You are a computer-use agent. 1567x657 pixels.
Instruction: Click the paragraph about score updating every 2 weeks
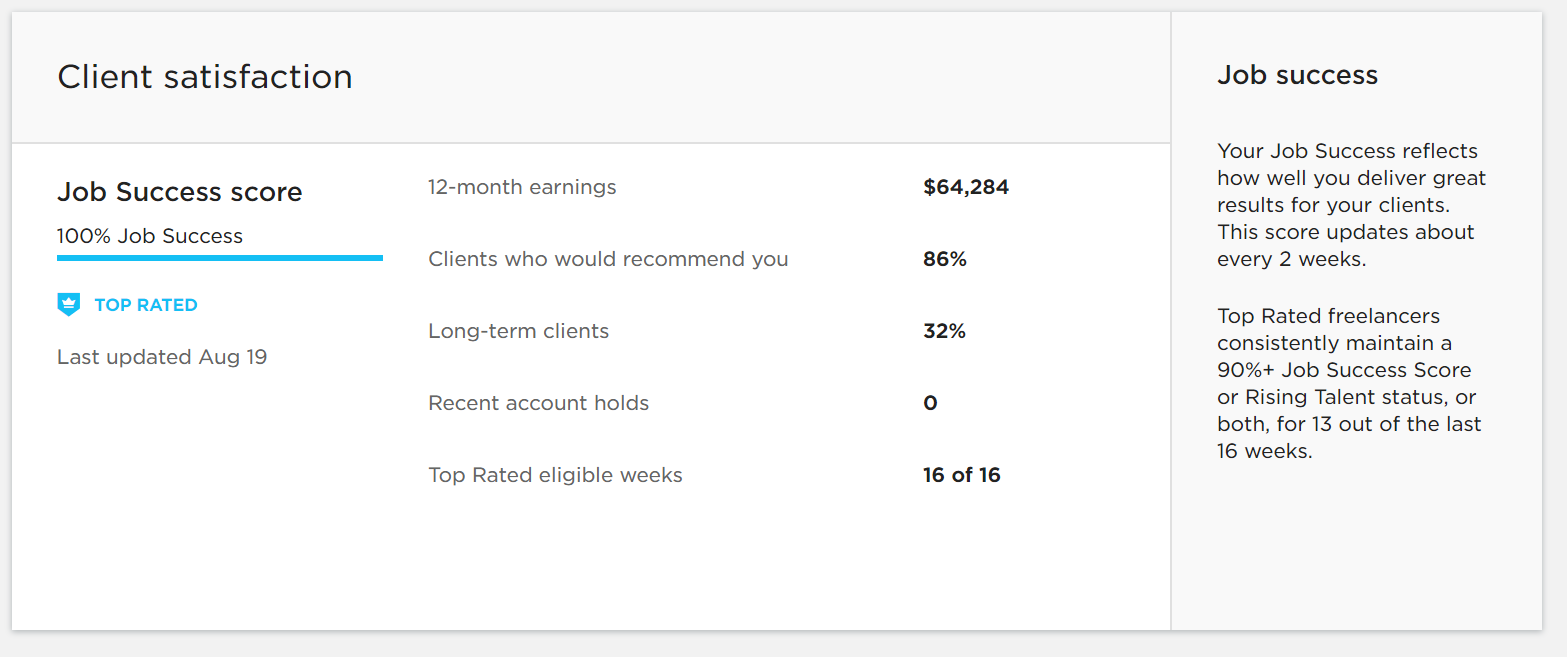1351,205
